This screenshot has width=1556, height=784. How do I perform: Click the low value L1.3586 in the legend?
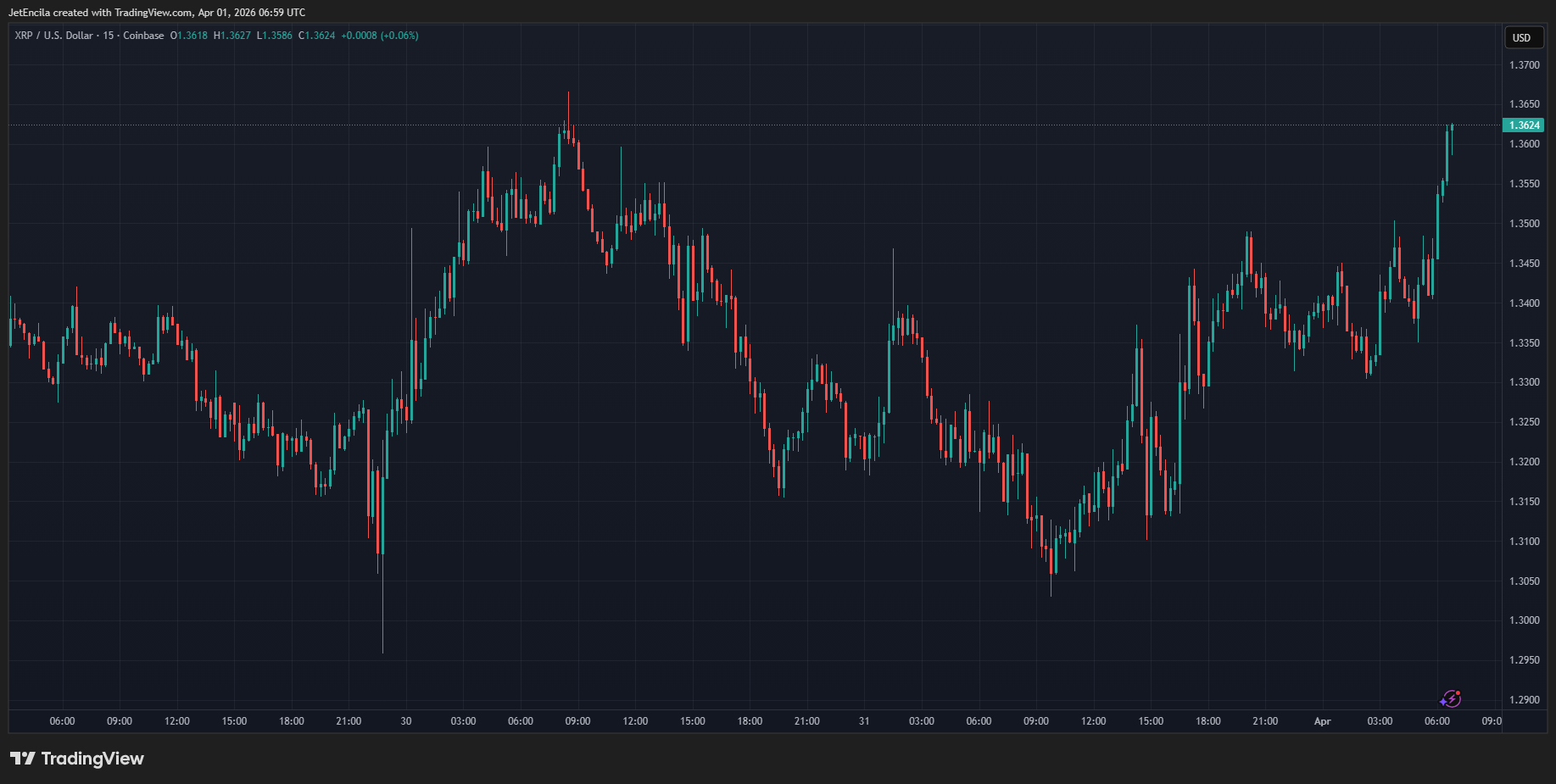click(275, 36)
